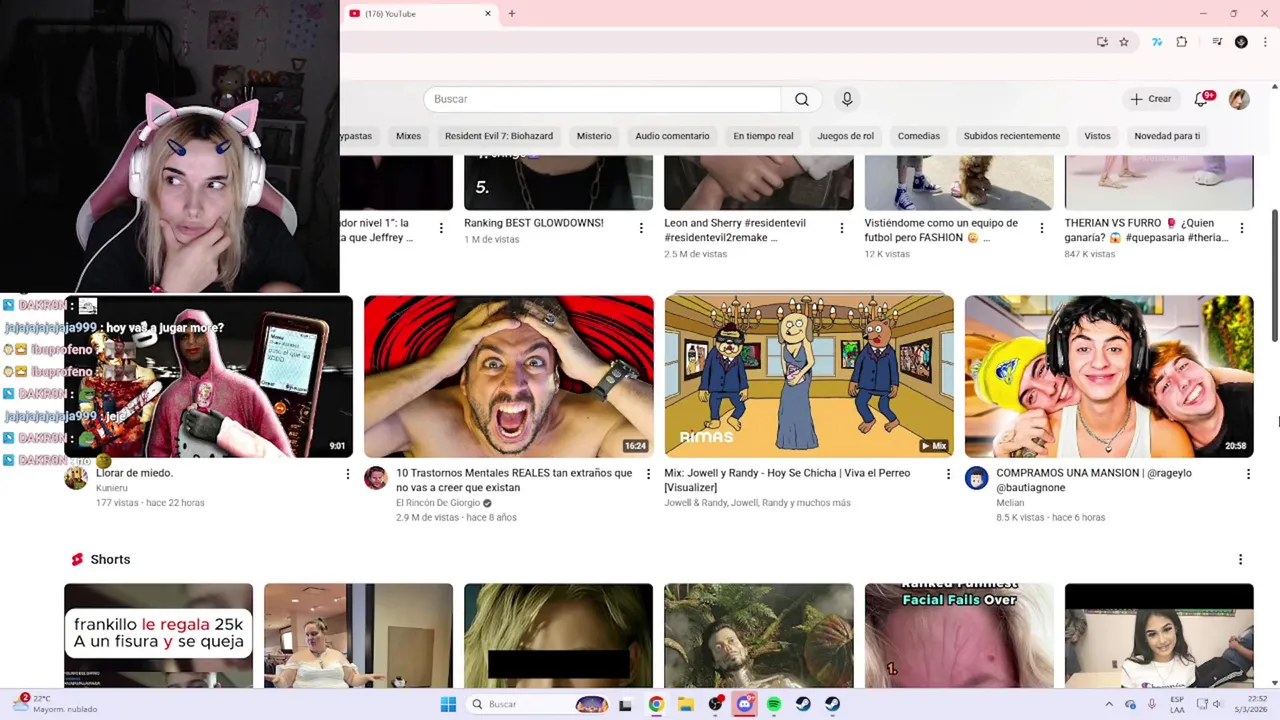Click the page vertical scrollbar thumb

(x=1274, y=276)
